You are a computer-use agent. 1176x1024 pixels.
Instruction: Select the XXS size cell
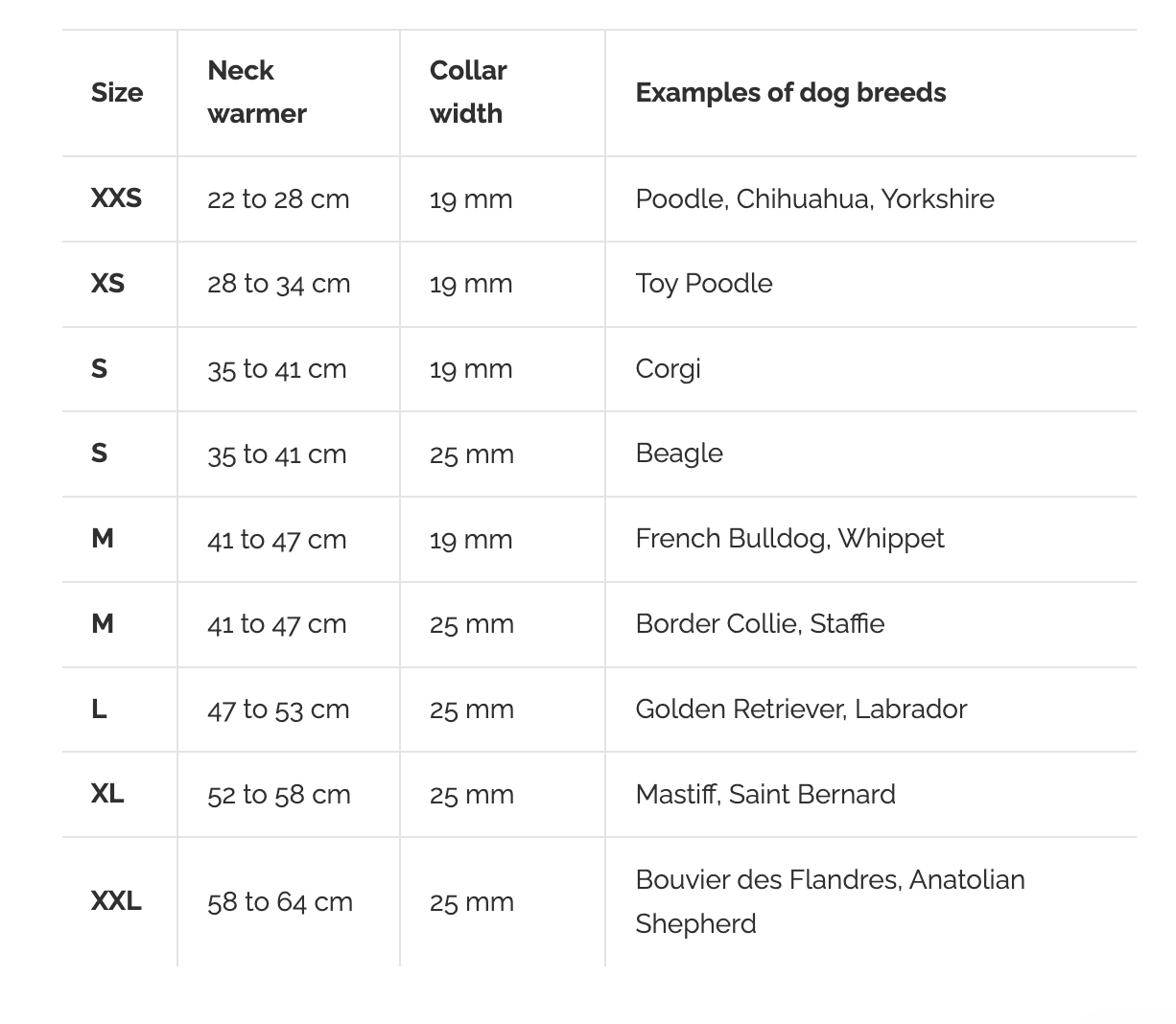click(116, 198)
